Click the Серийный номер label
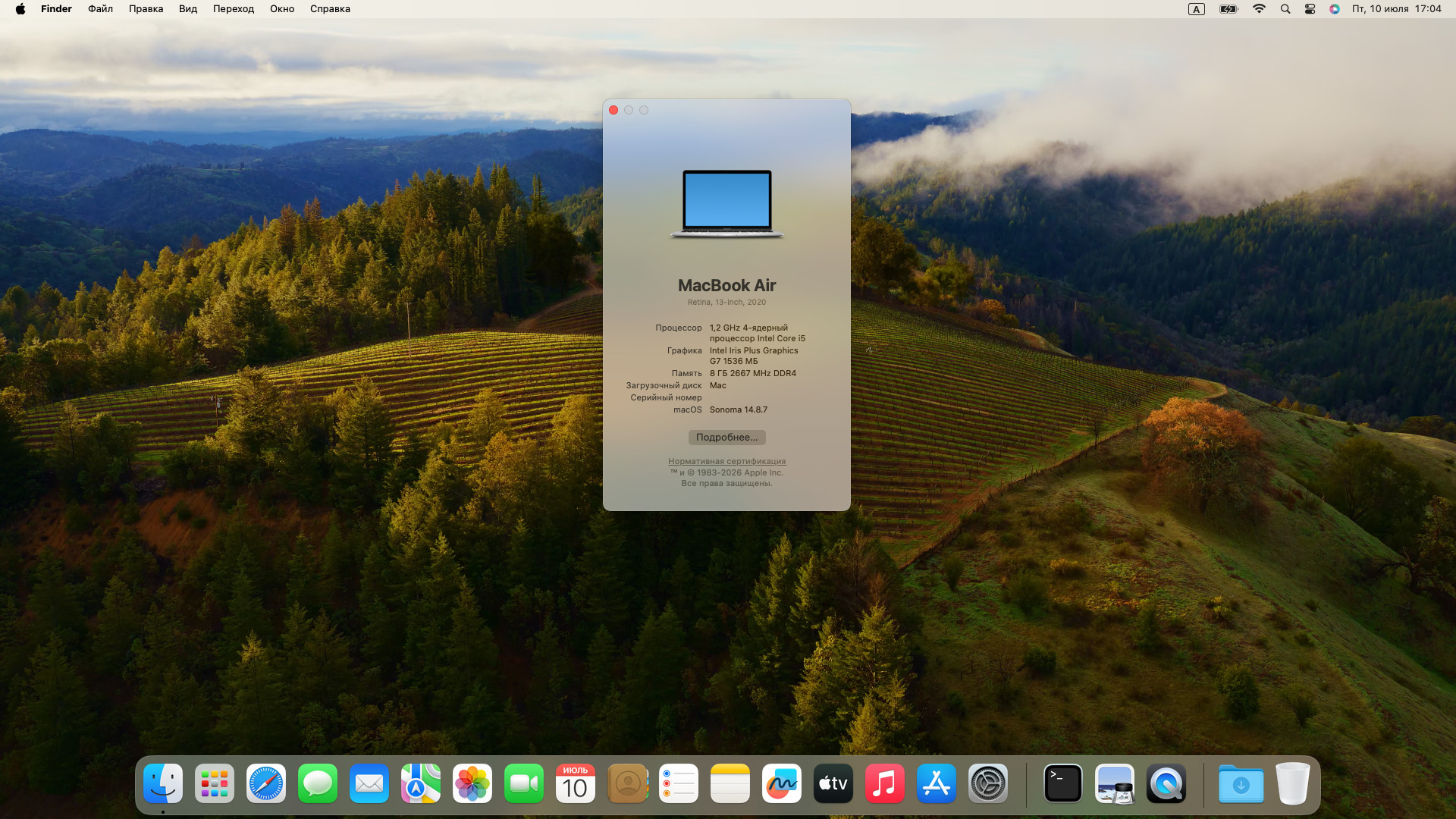The height and width of the screenshot is (819, 1456). point(666,397)
